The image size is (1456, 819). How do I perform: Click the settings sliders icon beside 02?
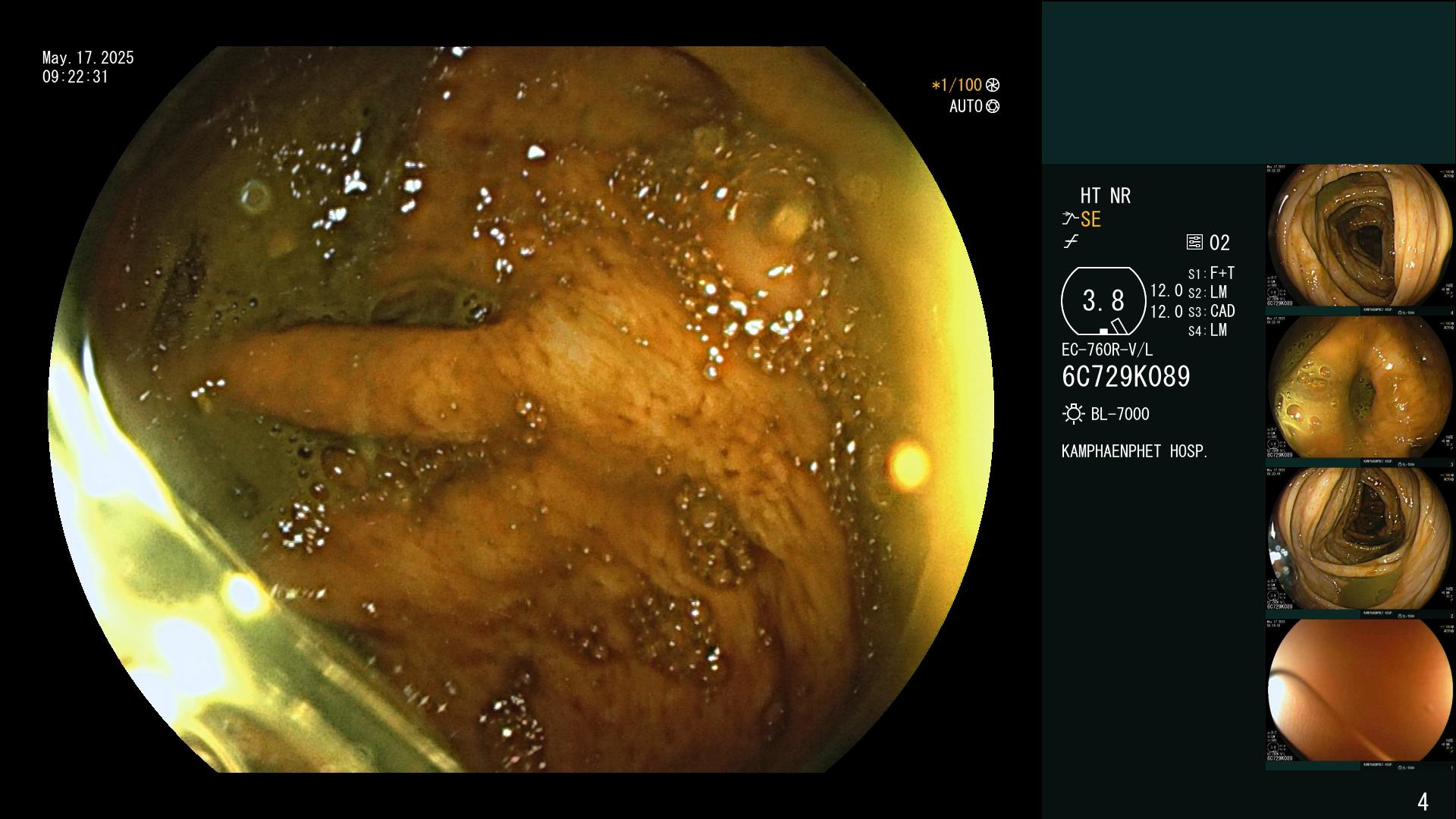[1194, 243]
